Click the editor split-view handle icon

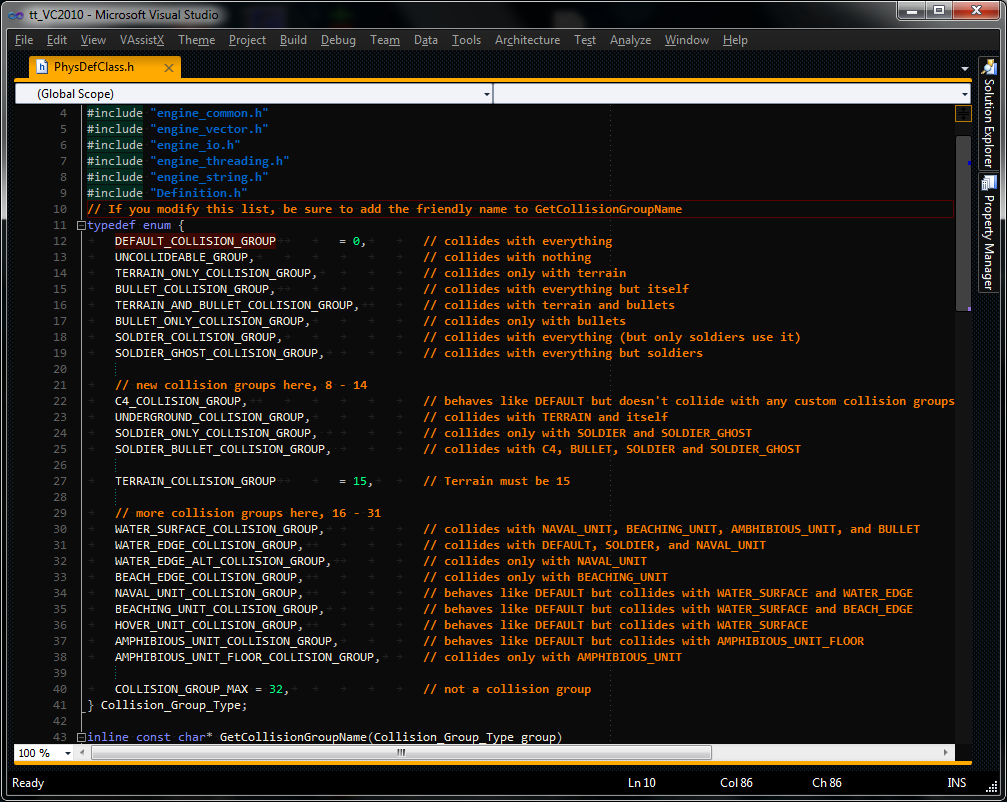962,113
